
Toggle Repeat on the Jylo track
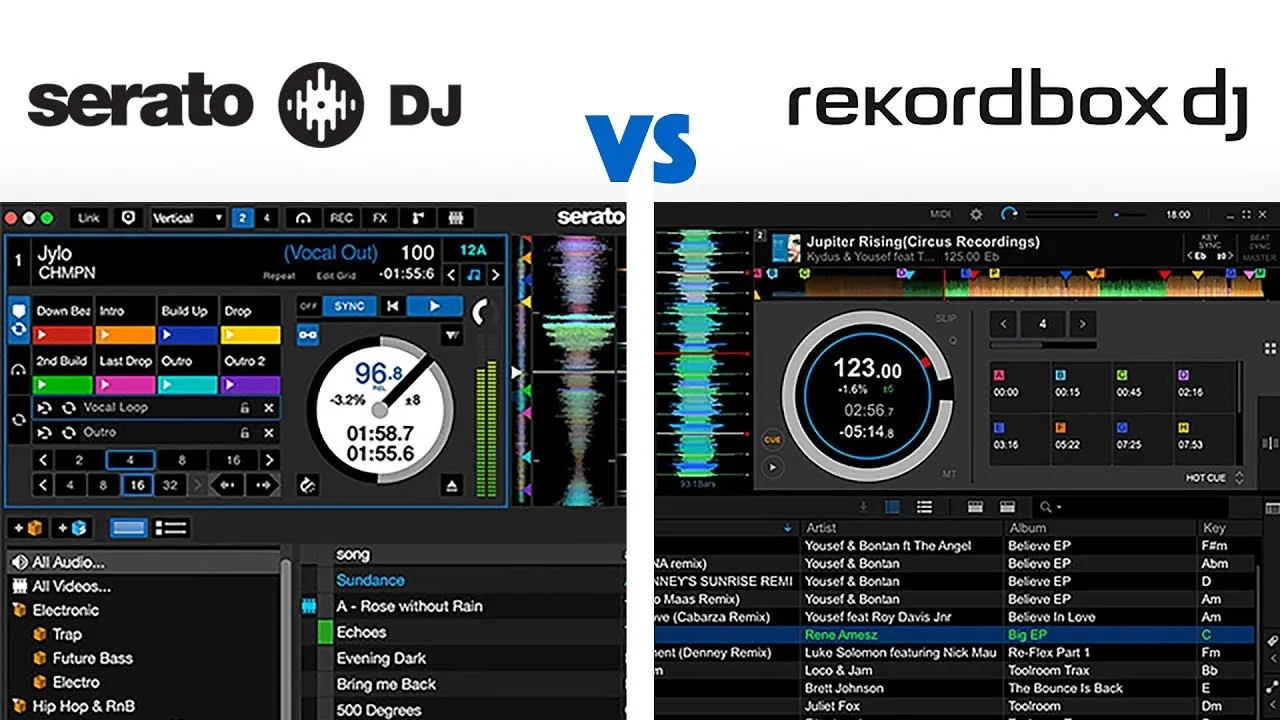click(280, 275)
